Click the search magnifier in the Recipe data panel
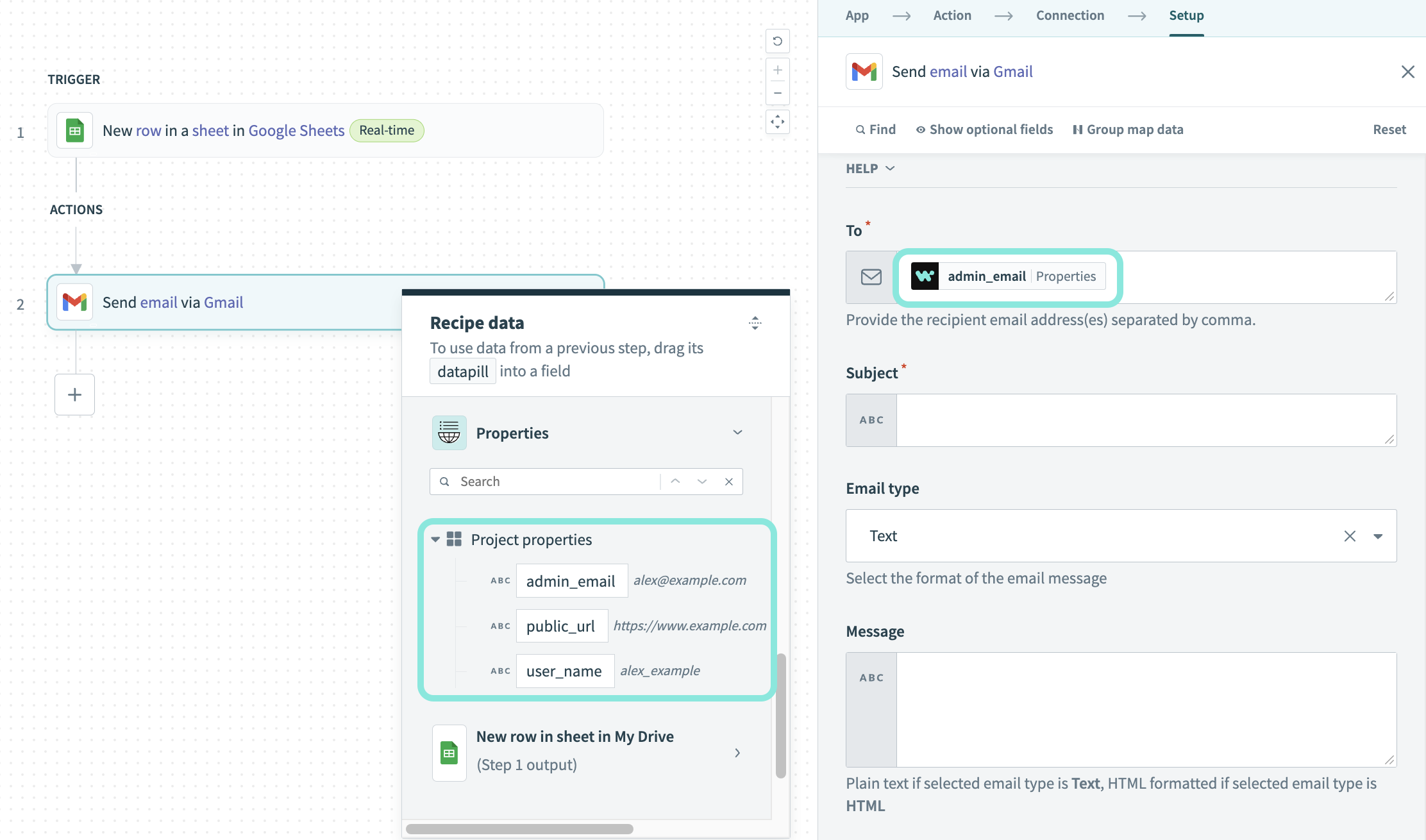Viewport: 1426px width, 840px height. click(x=444, y=481)
